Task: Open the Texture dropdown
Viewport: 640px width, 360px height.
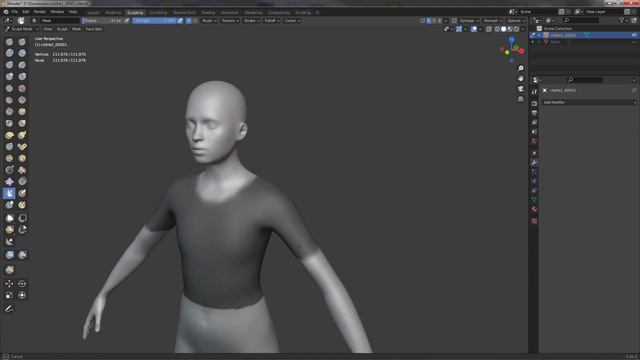Action: (230, 20)
